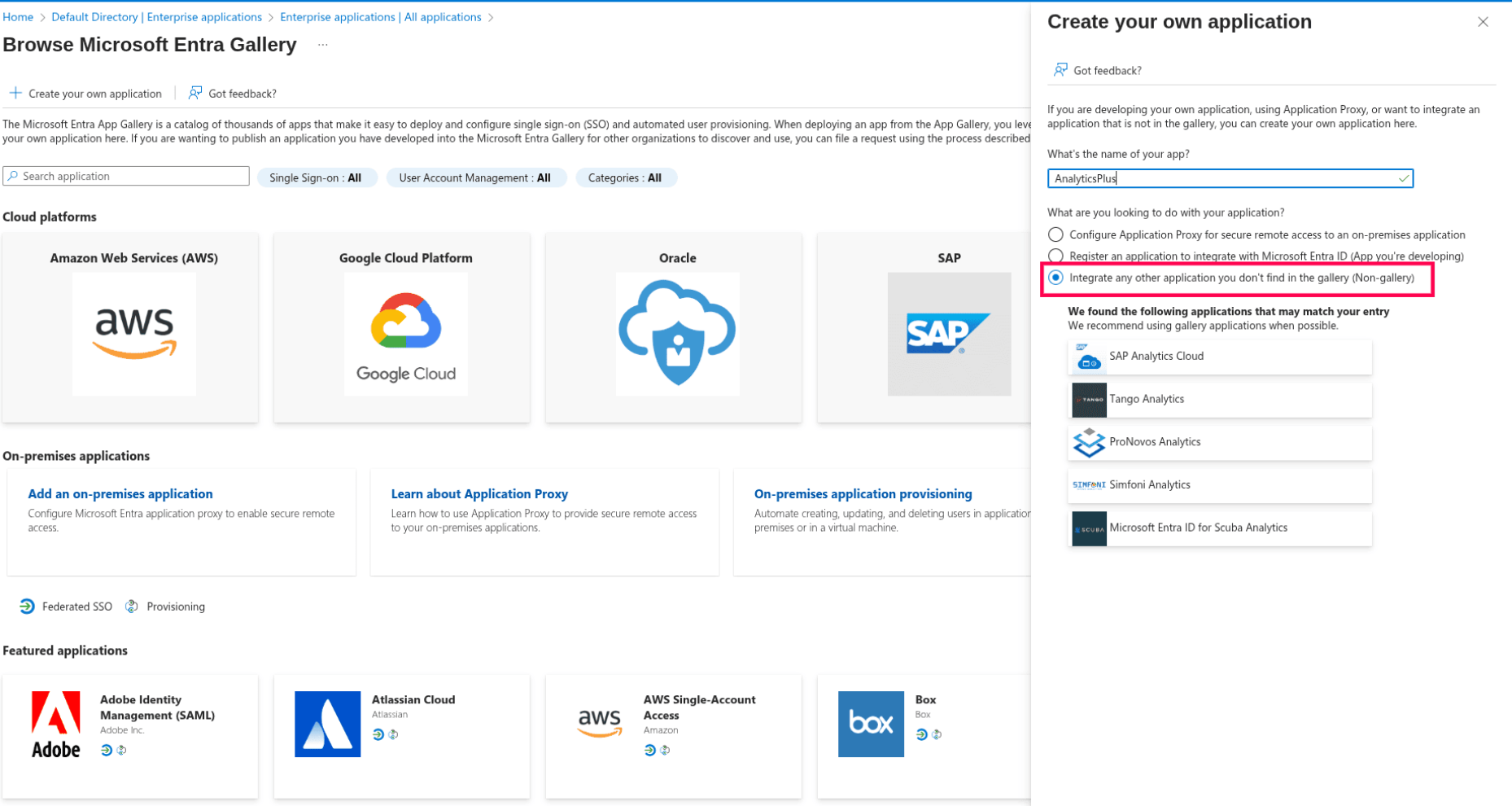
Task: Go to Home breadcrumb
Action: coord(18,17)
